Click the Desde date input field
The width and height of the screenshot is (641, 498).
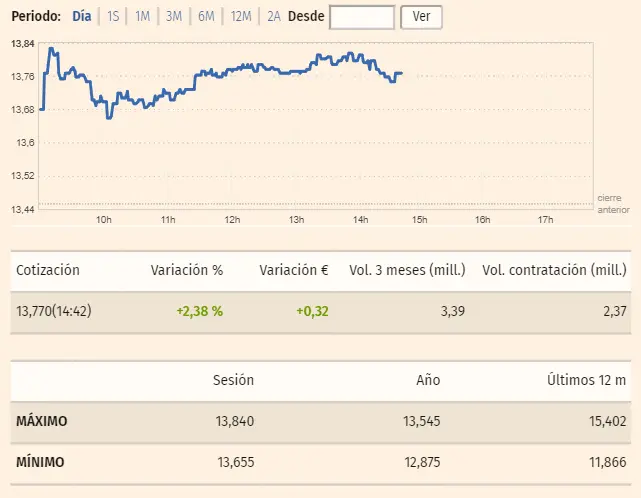click(362, 17)
